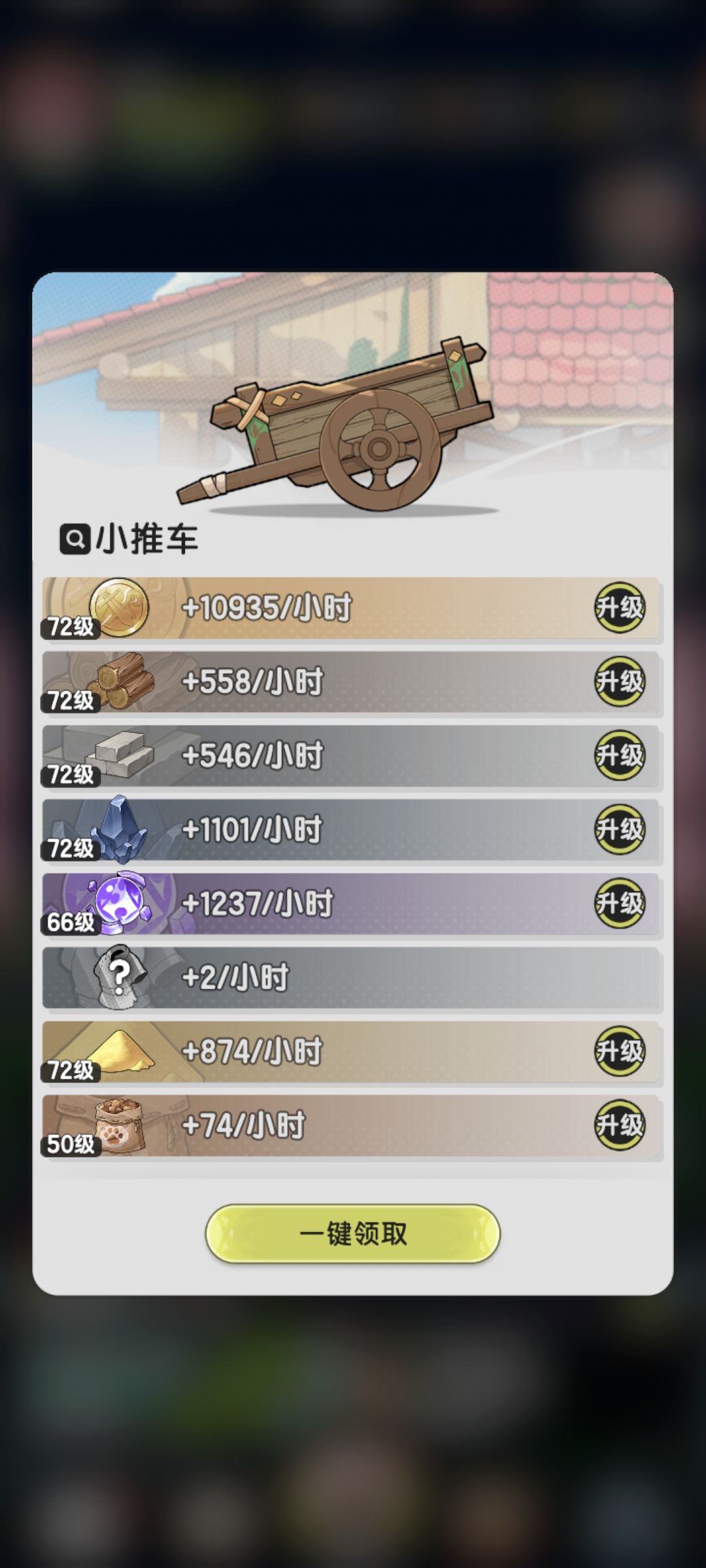Upgrade the purple orb +1237/小时 row
This screenshot has width=706, height=1568.
(x=619, y=903)
